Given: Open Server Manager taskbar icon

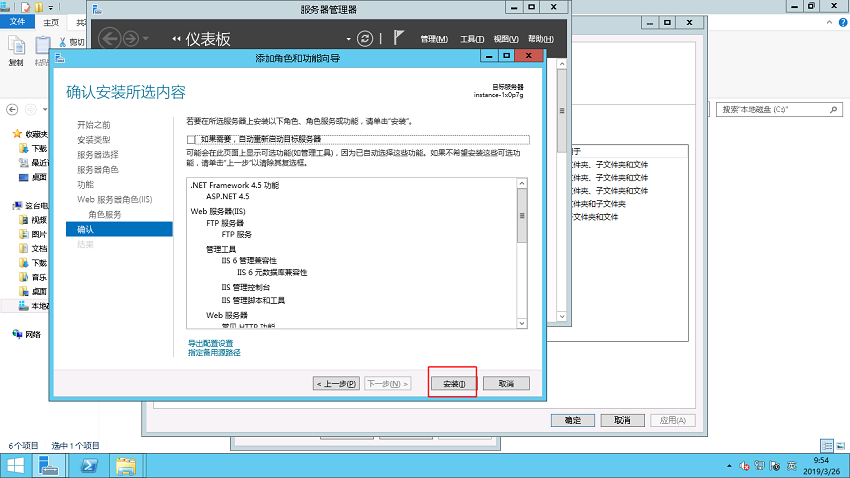Looking at the screenshot, I should click(49, 466).
